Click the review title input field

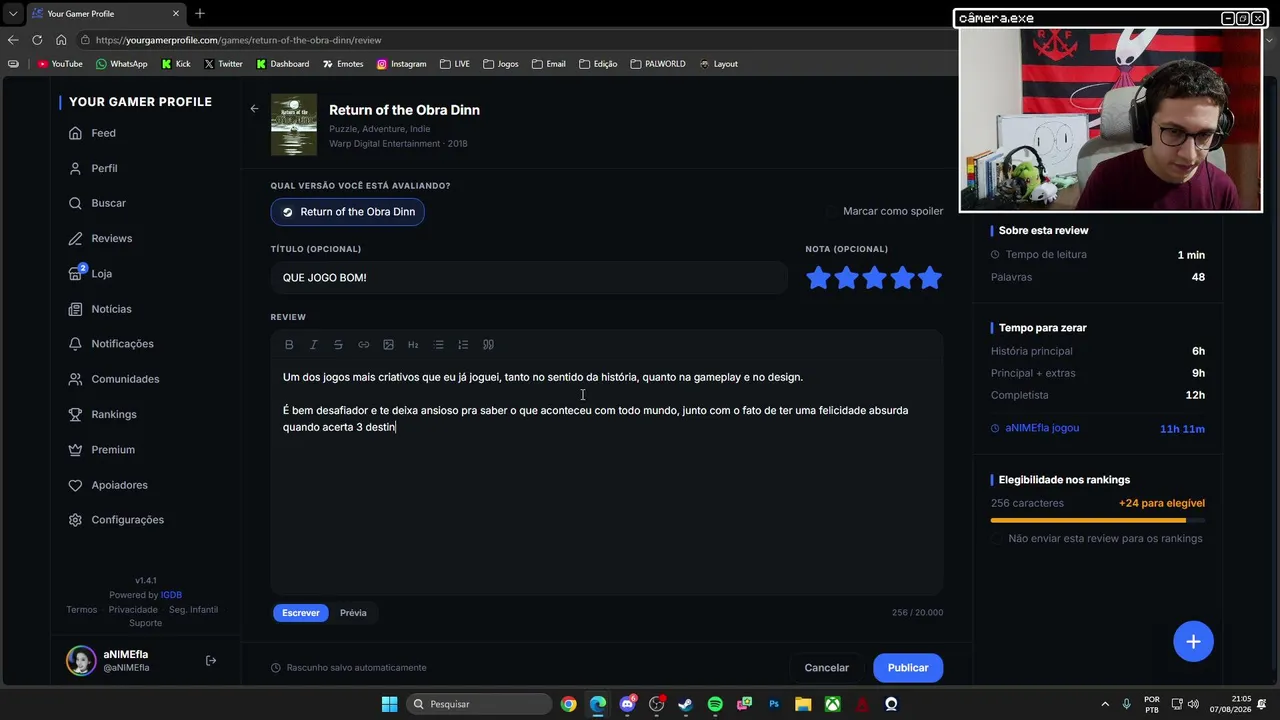pyautogui.click(x=529, y=278)
